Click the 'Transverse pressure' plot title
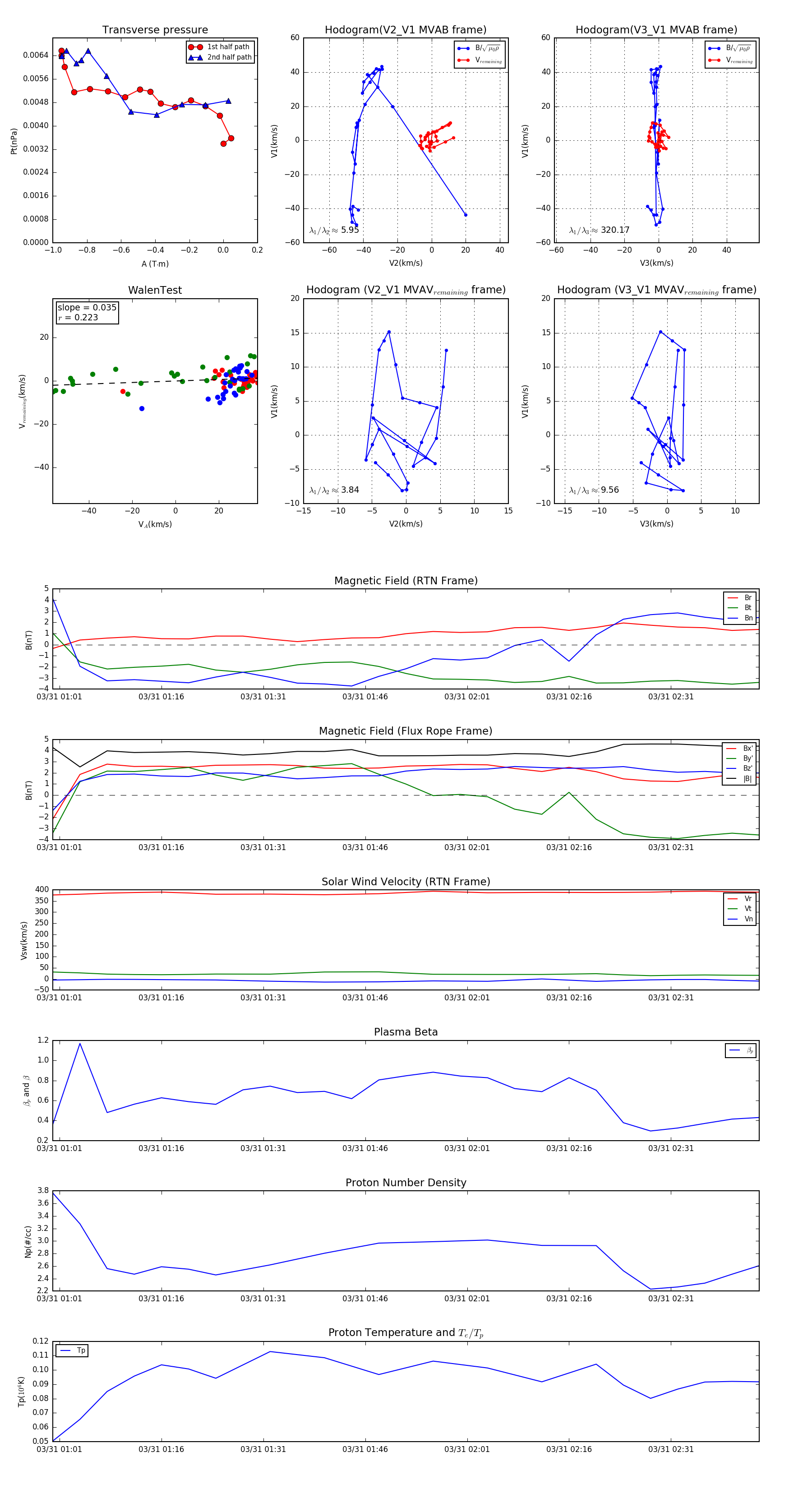Screen dimensions: 812x1489 click(x=155, y=30)
